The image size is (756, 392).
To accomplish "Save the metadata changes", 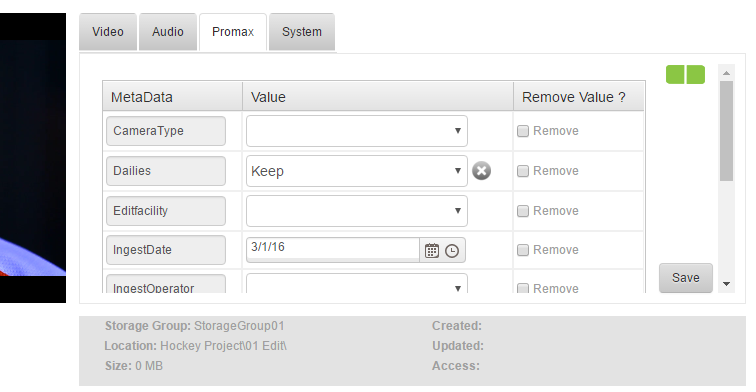I will 686,278.
